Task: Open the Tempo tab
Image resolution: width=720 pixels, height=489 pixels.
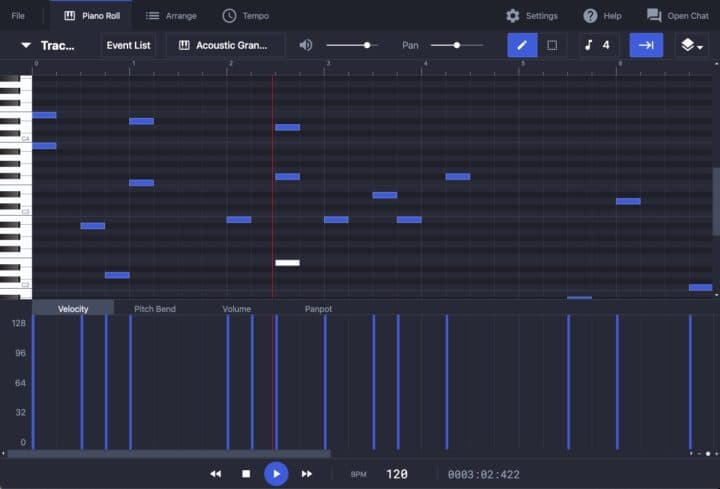Action: tap(246, 16)
